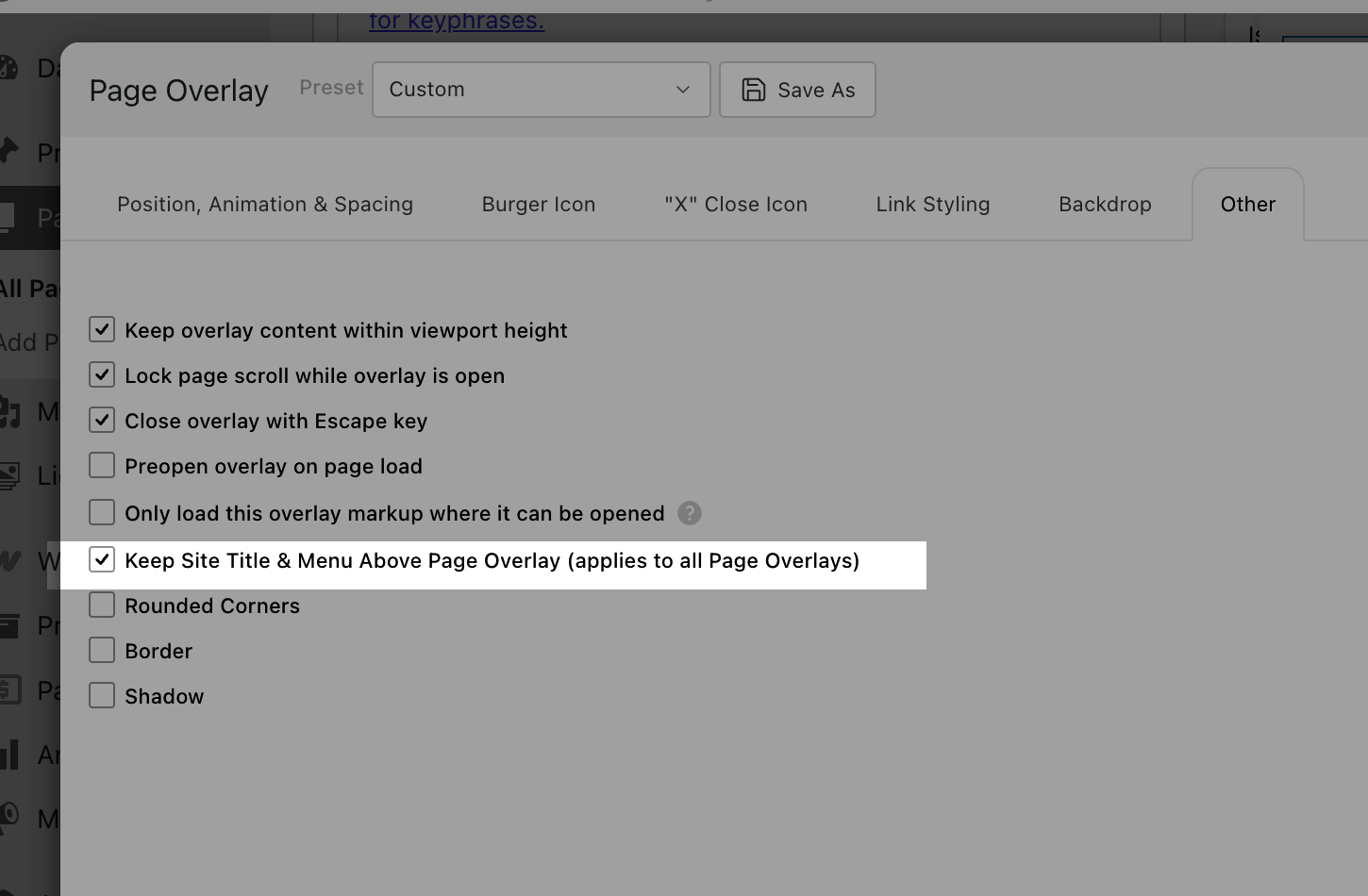Check Only load this overlay markup option
The height and width of the screenshot is (896, 1368).
click(102, 512)
